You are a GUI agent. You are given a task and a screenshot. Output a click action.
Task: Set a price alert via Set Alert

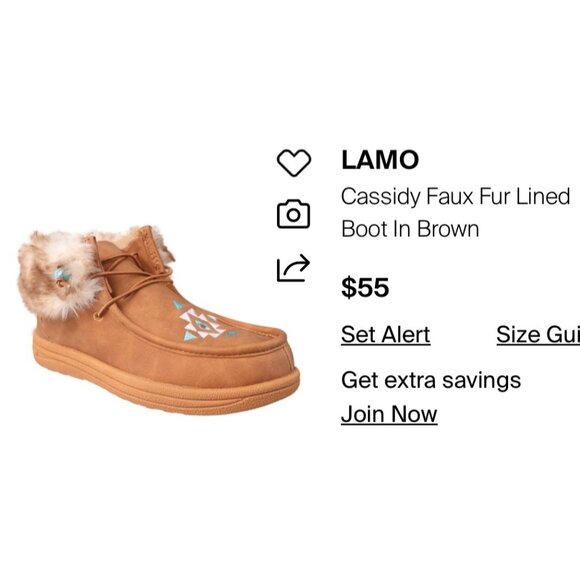coord(385,335)
